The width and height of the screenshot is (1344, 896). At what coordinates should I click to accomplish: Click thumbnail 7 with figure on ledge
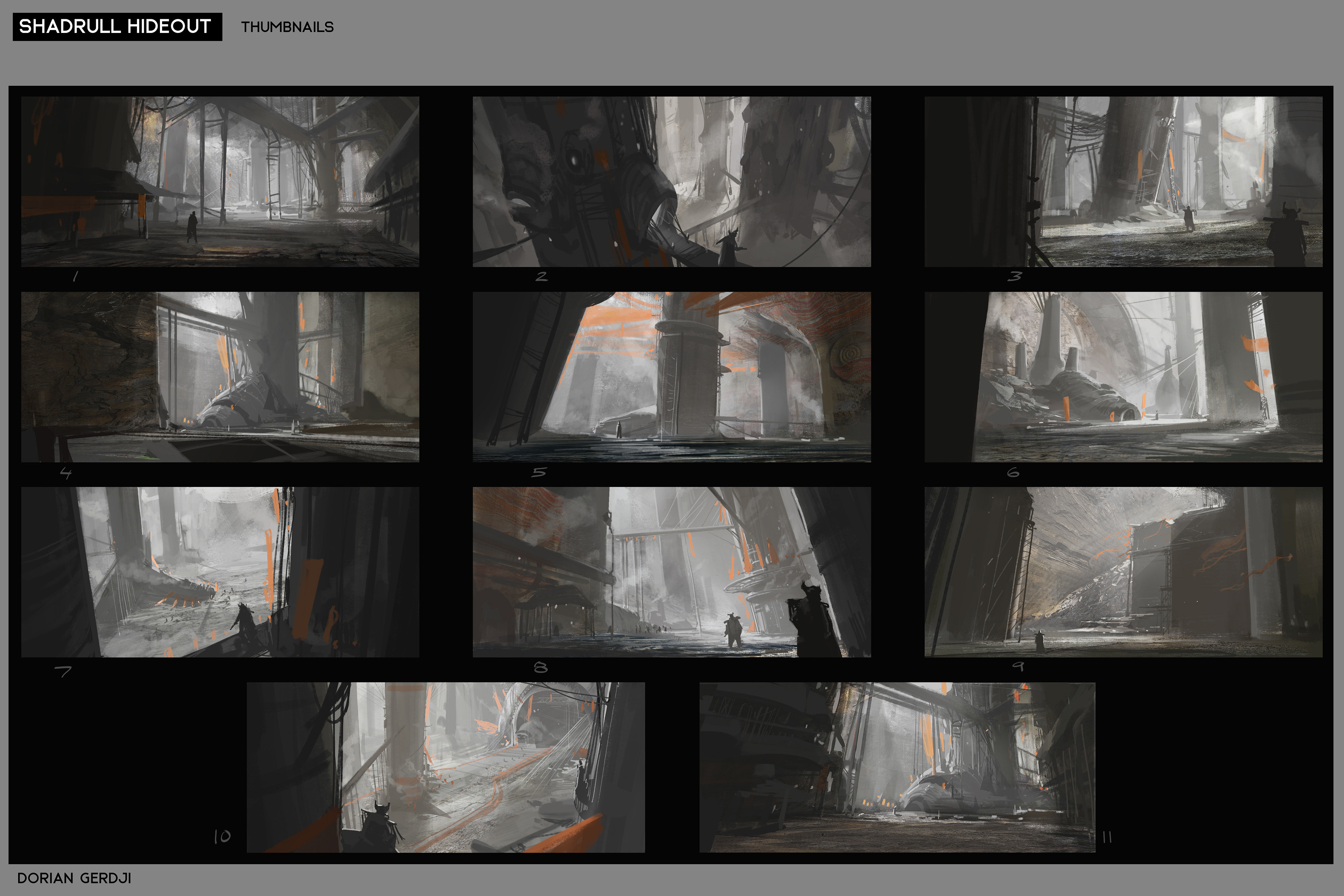click(220, 572)
